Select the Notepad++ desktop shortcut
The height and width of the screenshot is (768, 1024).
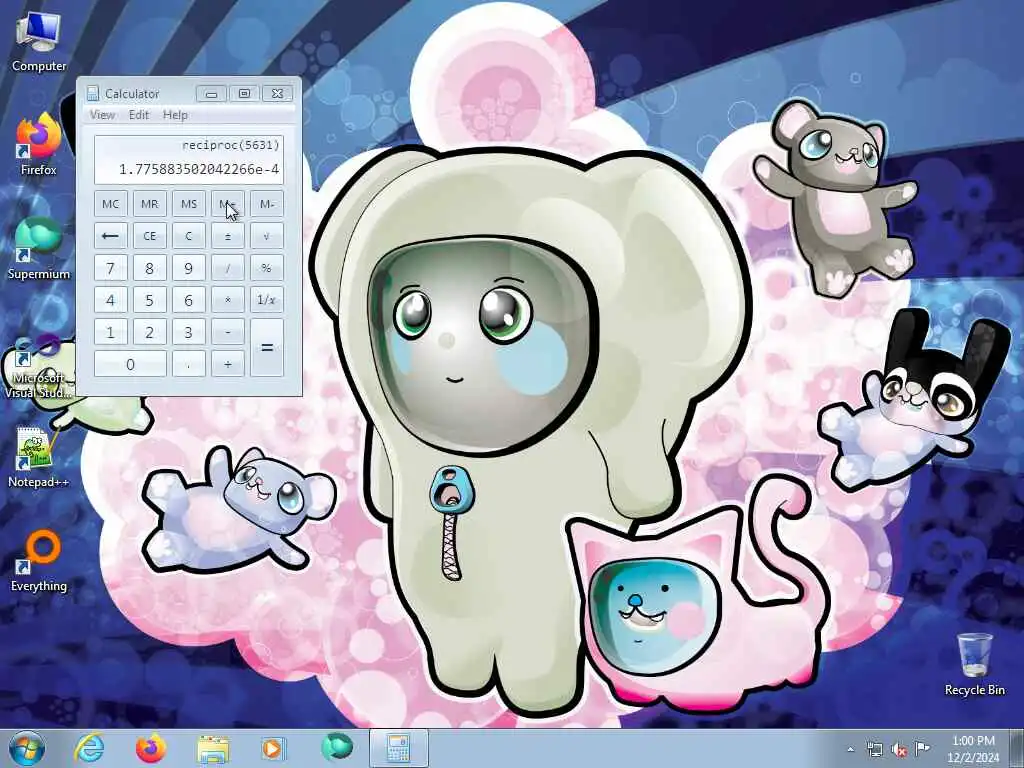tap(38, 457)
